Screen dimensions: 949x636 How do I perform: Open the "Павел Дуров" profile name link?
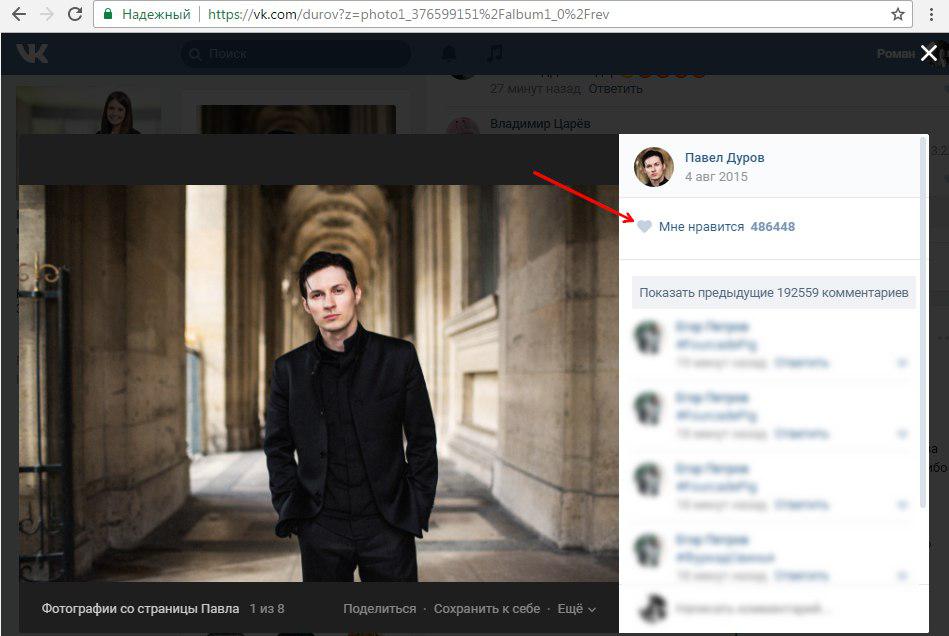point(724,158)
